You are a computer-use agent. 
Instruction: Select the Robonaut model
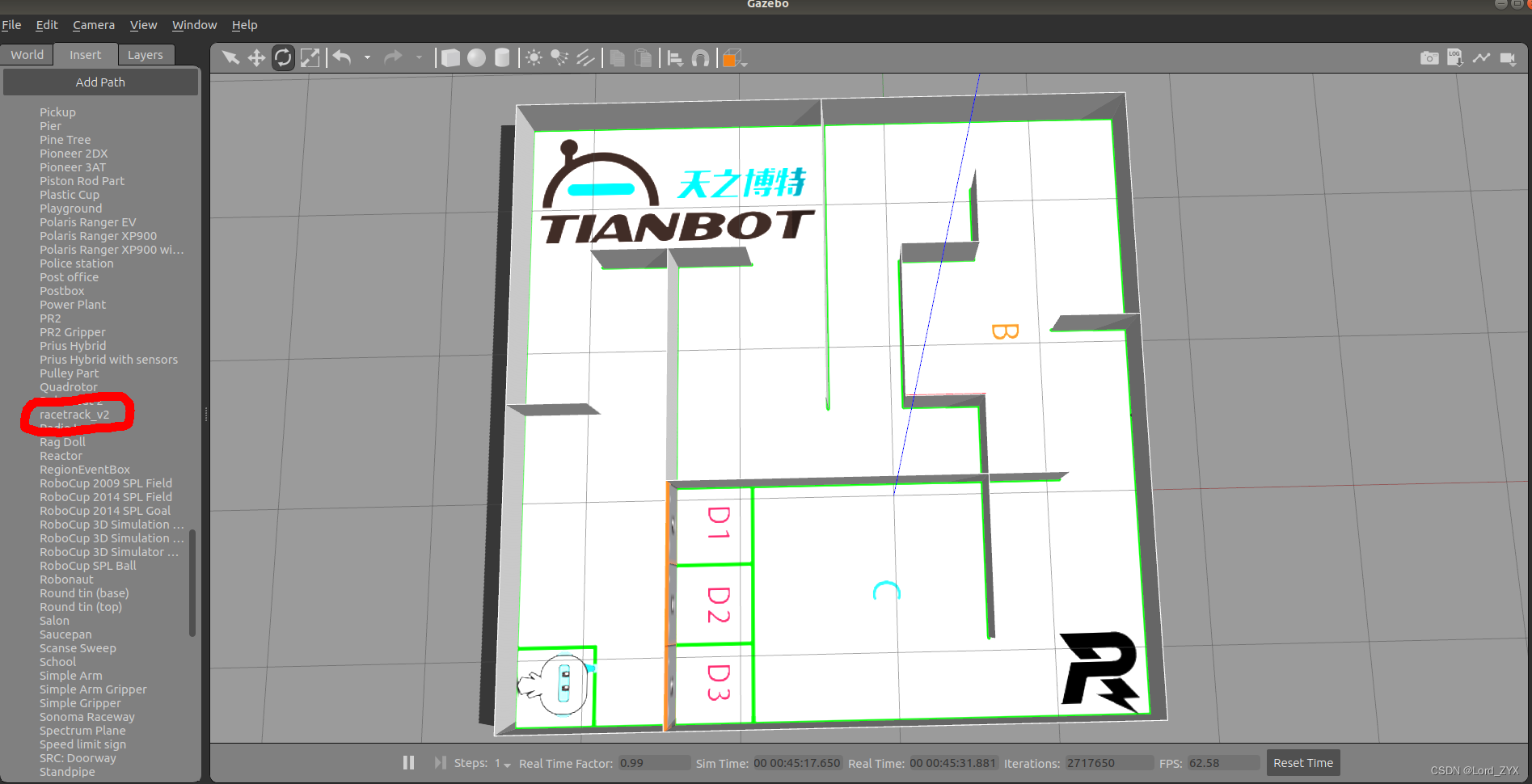click(x=66, y=580)
